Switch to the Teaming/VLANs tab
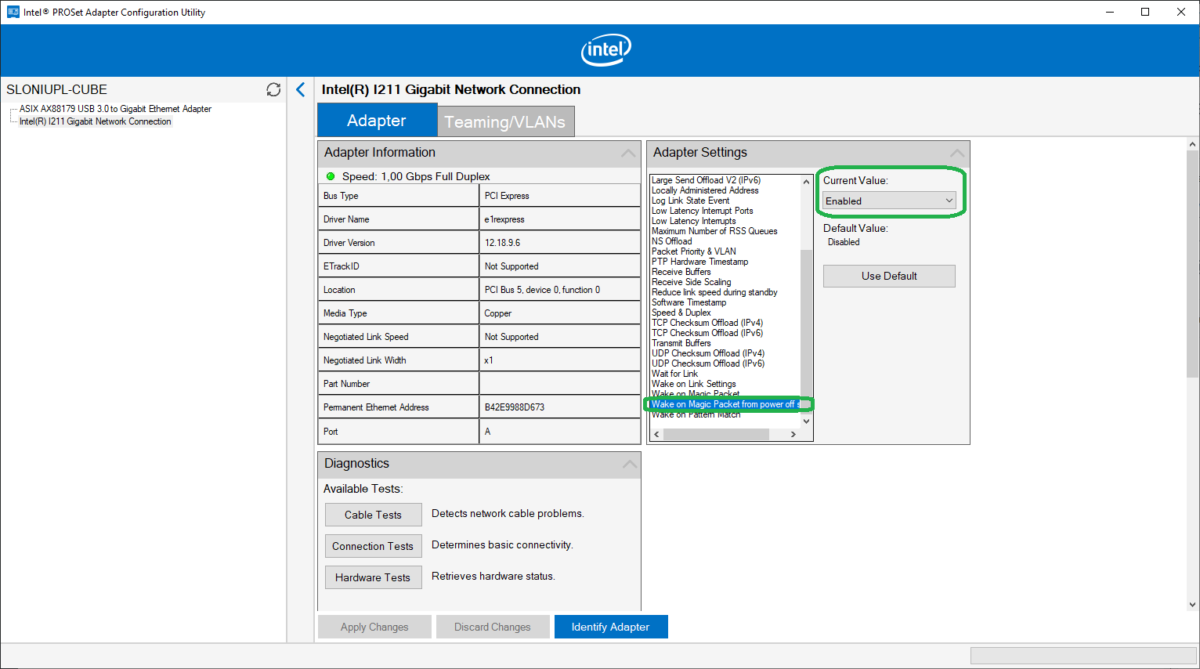The height and width of the screenshot is (669, 1200). [x=506, y=122]
